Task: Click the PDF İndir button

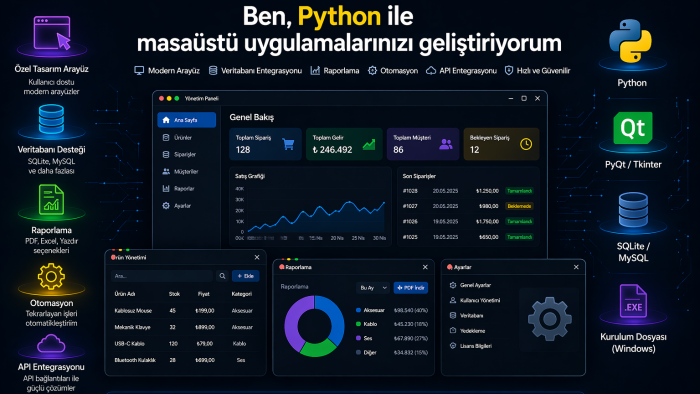Action: click(x=411, y=288)
